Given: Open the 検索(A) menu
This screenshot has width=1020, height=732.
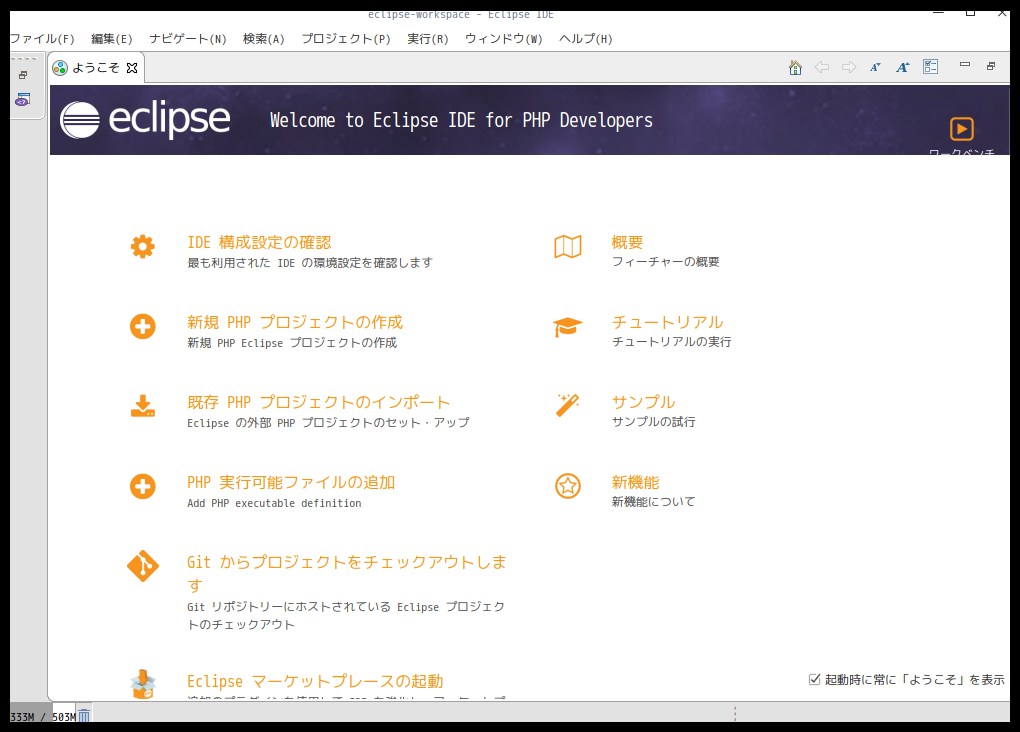Looking at the screenshot, I should coord(264,39).
